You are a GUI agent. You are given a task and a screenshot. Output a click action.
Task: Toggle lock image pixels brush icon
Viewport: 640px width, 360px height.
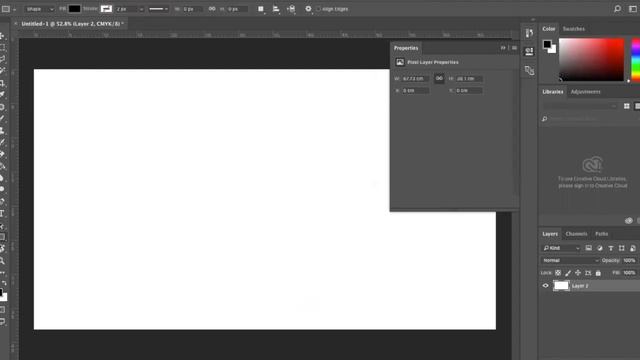tap(568, 273)
